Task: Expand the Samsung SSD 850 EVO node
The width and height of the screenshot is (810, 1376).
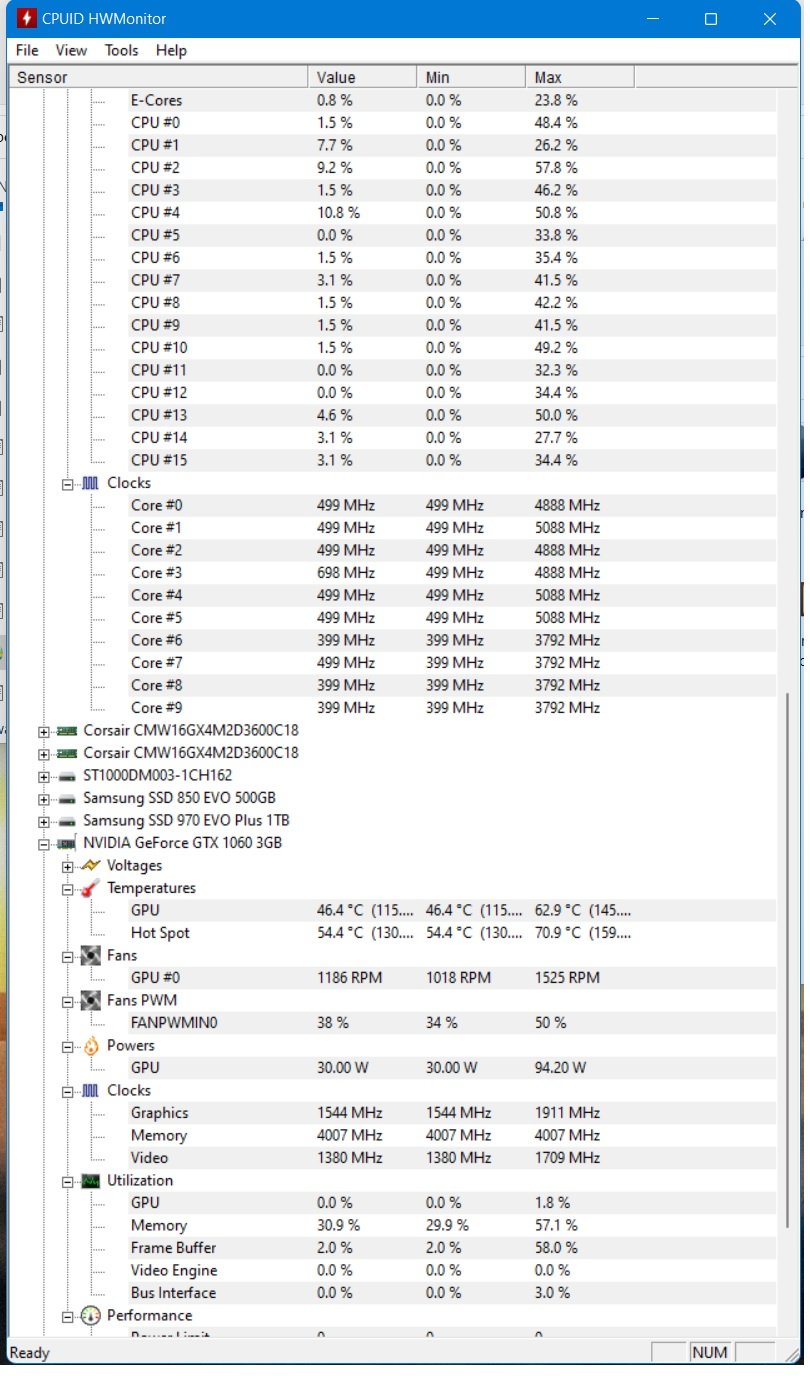Action: click(43, 798)
